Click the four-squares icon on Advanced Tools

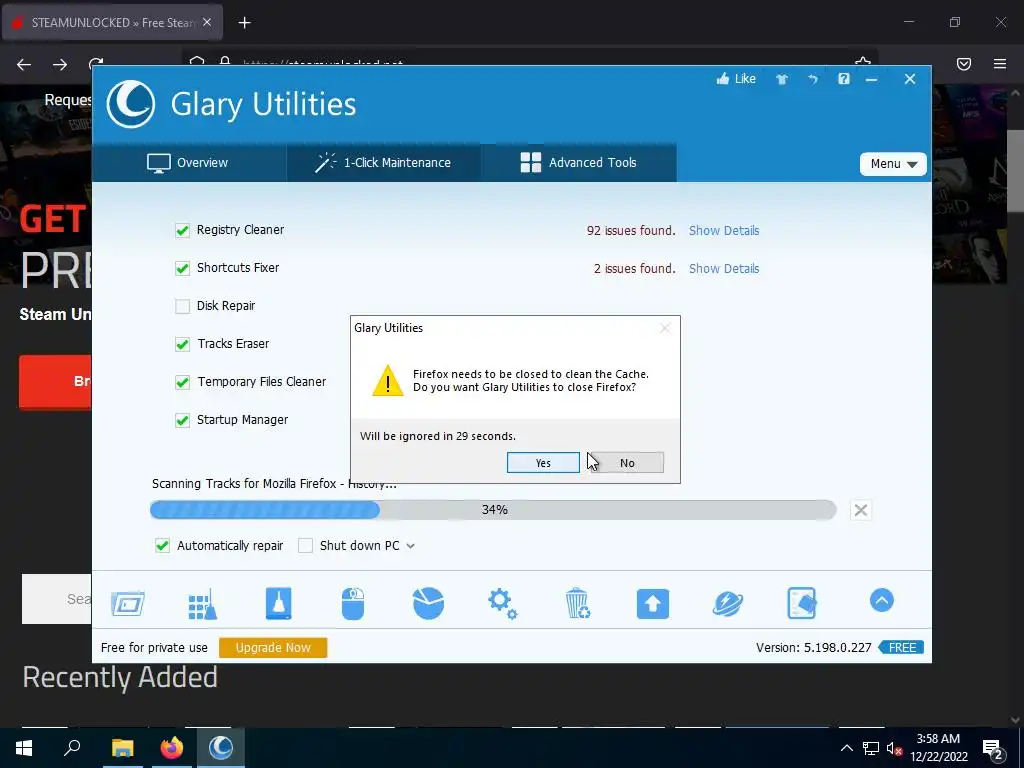[530, 163]
